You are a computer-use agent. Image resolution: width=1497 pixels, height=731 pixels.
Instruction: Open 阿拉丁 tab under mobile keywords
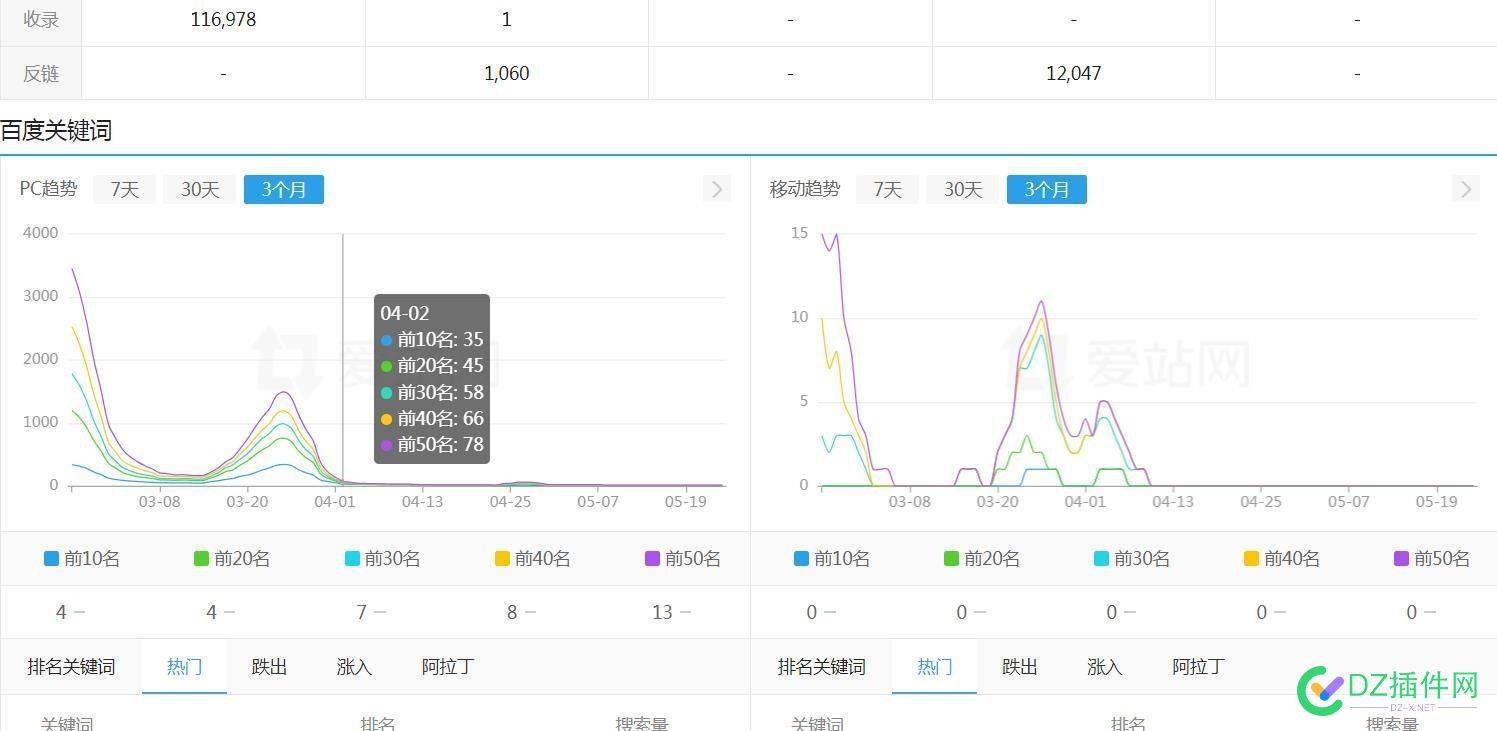coord(1198,667)
